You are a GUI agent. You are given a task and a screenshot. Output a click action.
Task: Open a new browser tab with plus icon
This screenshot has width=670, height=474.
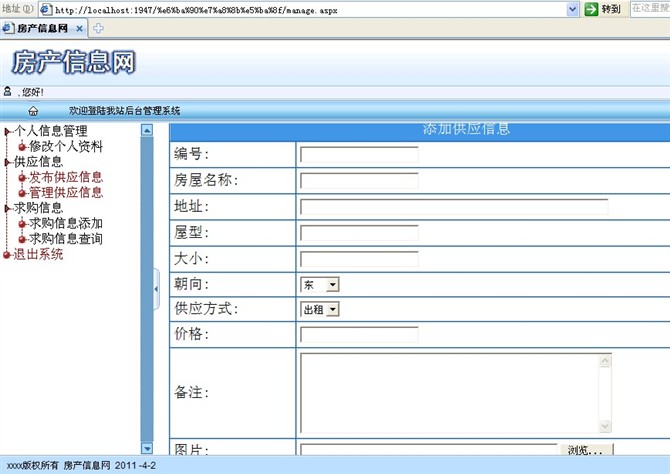[98, 29]
